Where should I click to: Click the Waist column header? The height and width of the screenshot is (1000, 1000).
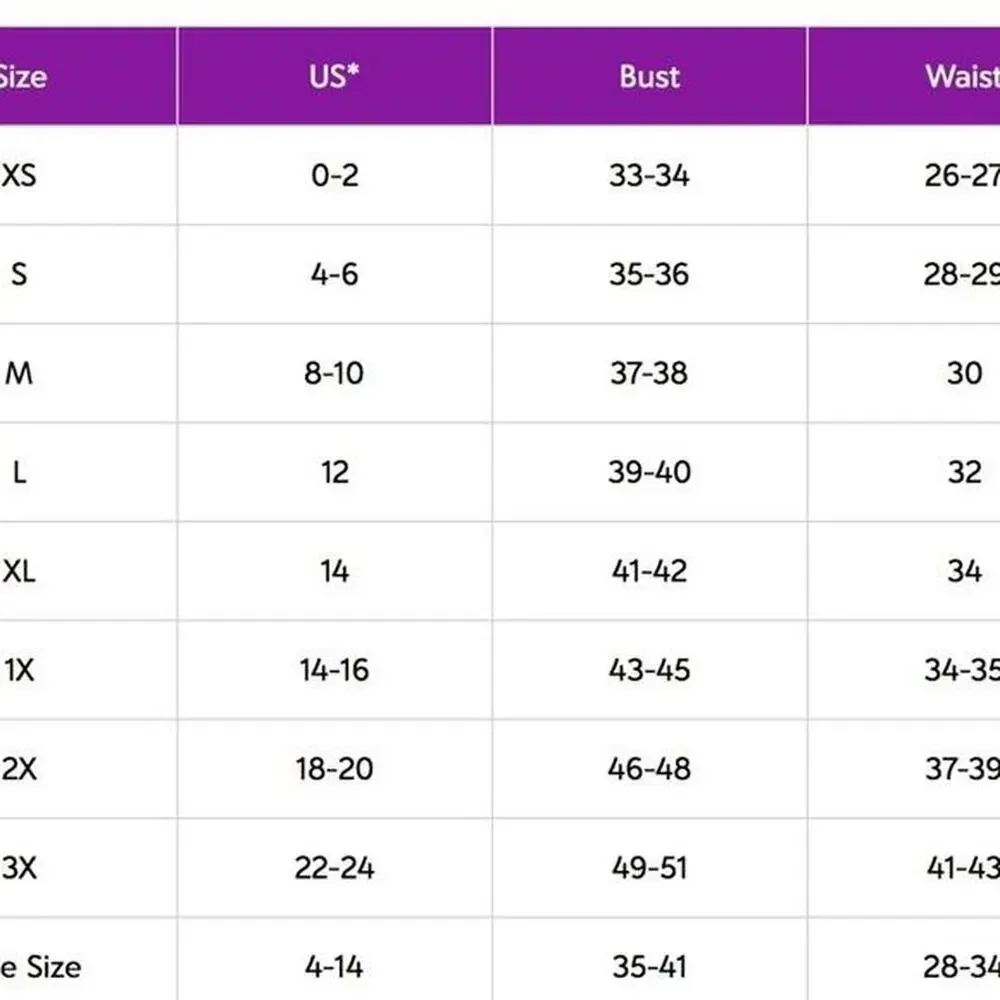tap(961, 77)
